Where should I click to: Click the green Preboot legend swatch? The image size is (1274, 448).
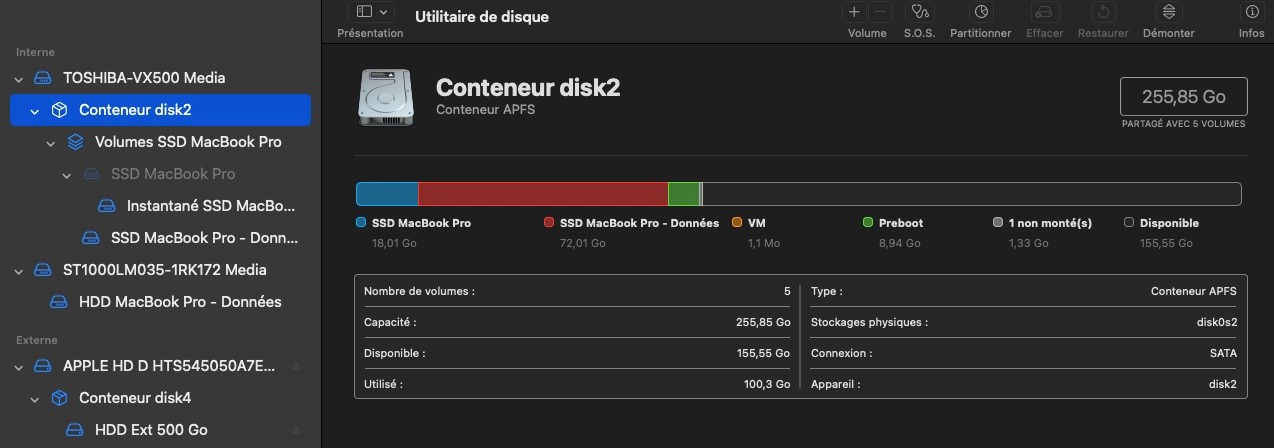point(868,223)
